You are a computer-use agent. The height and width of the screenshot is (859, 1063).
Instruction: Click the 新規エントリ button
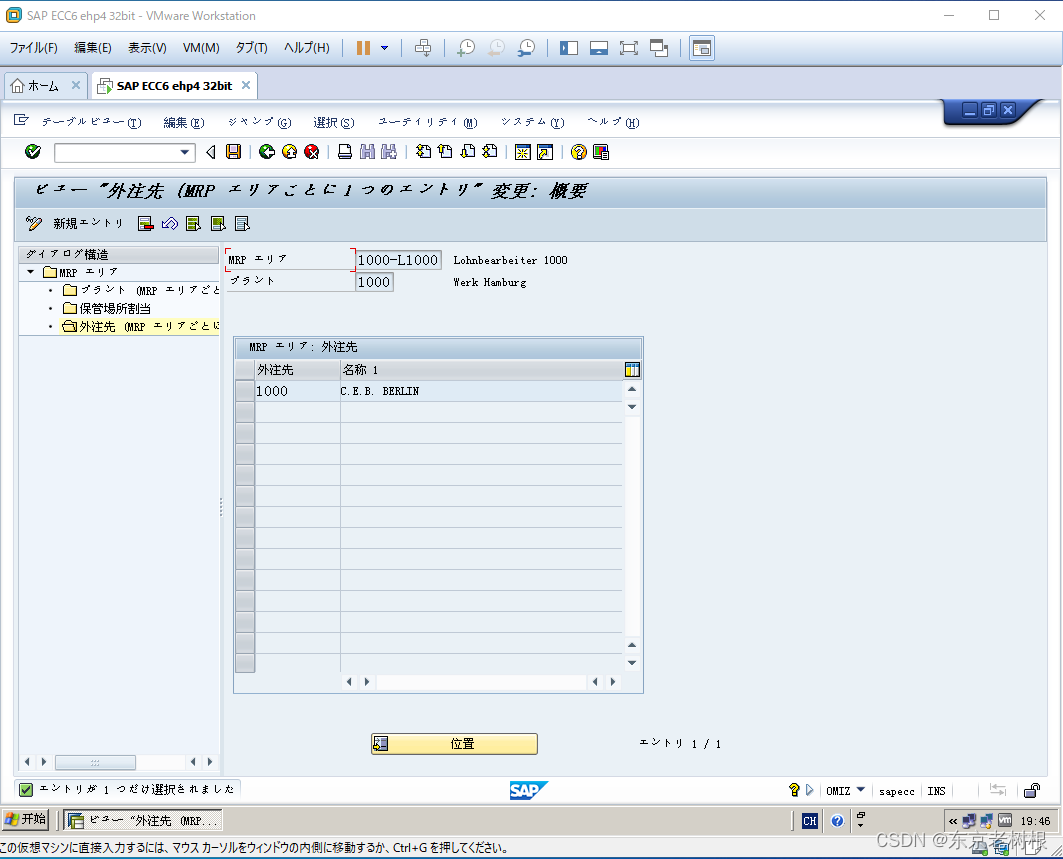tap(88, 223)
